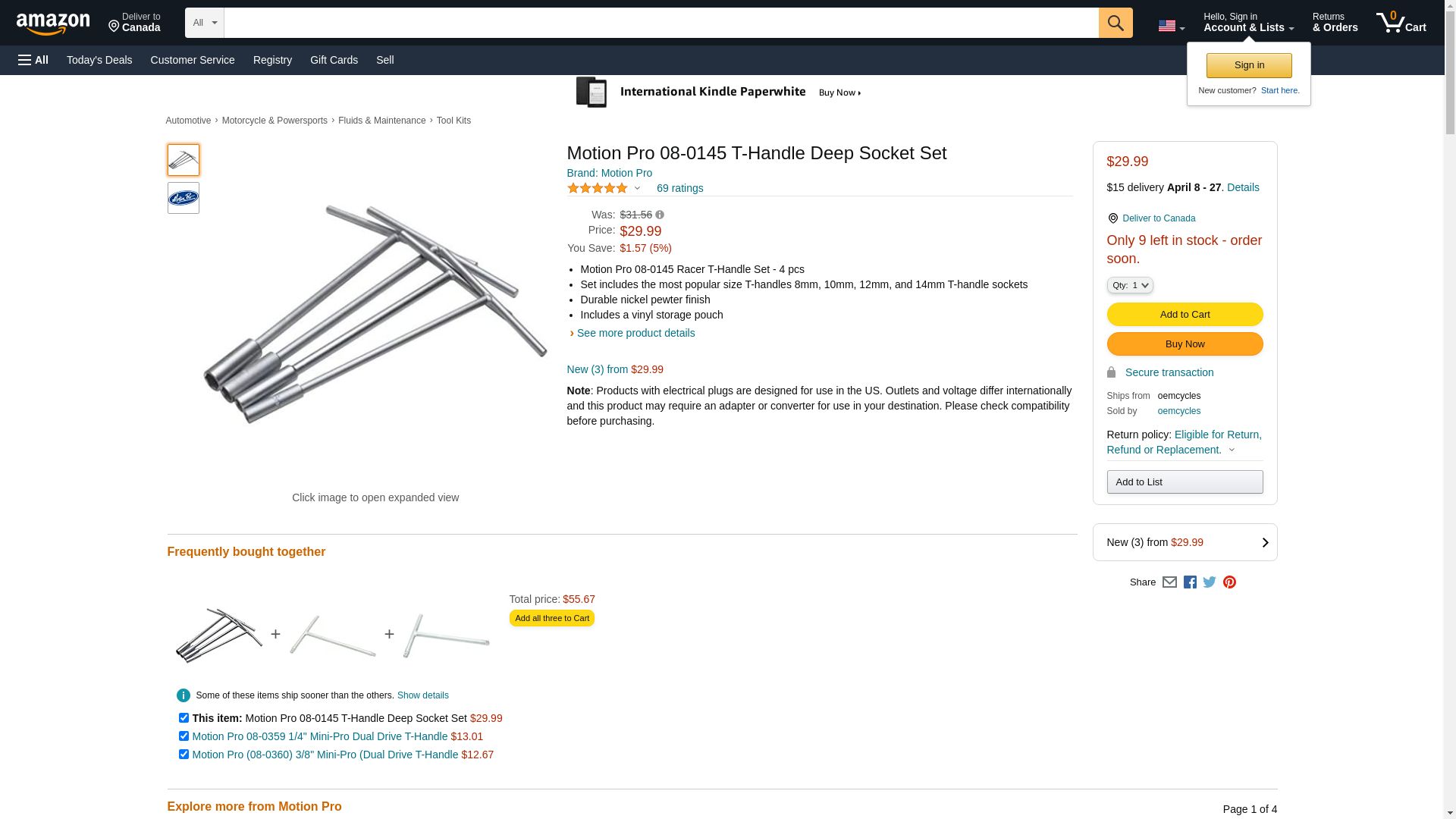Select the Motion Pro logo thumbnail

pyautogui.click(x=184, y=198)
